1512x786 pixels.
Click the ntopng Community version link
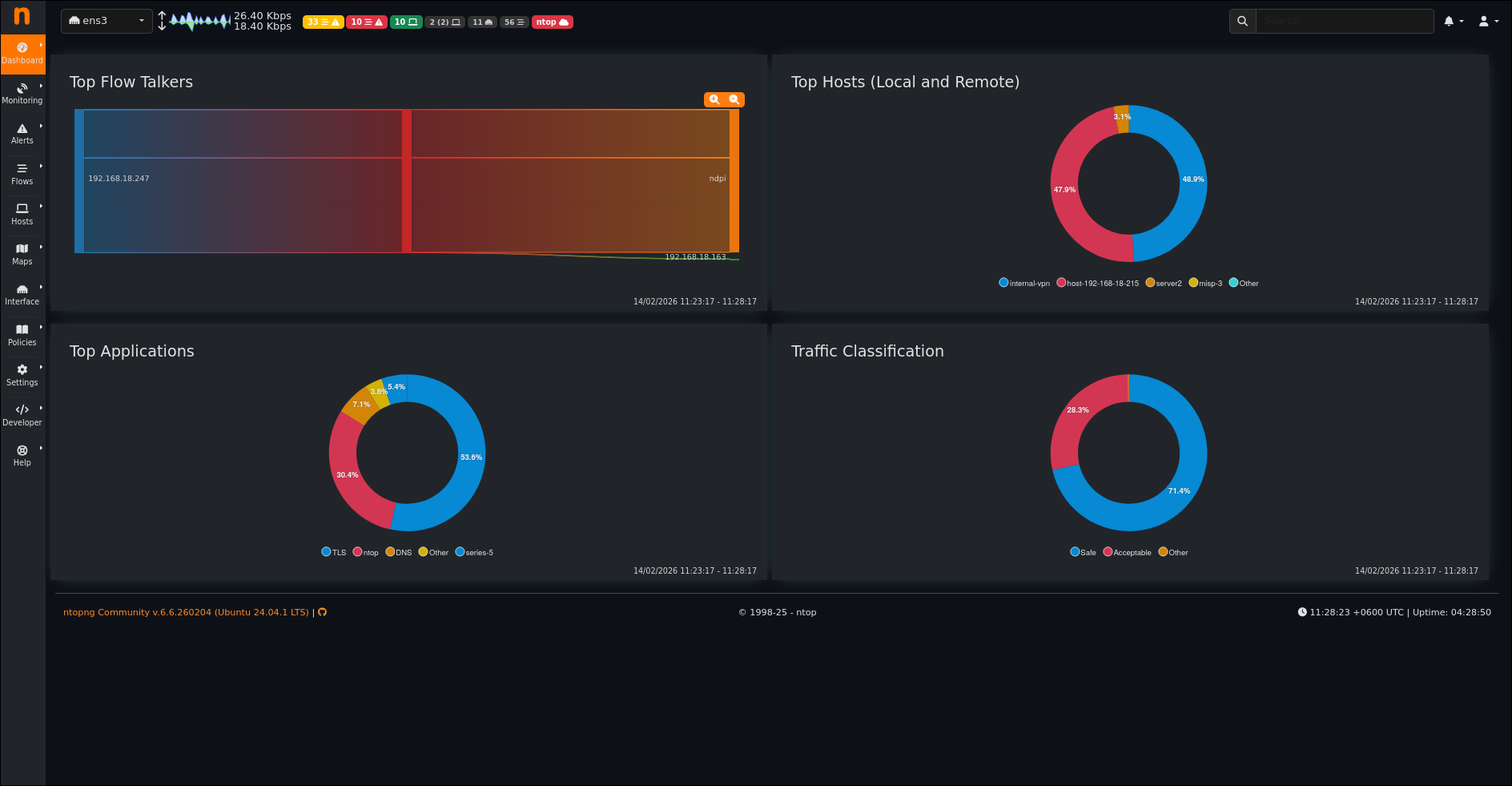pos(186,612)
